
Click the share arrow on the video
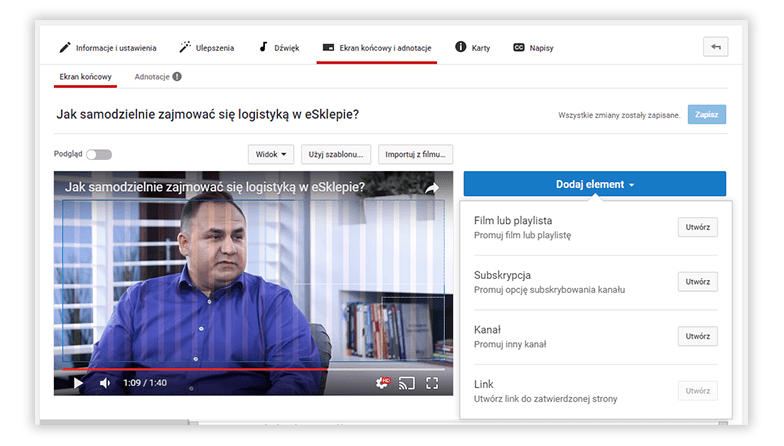(432, 188)
